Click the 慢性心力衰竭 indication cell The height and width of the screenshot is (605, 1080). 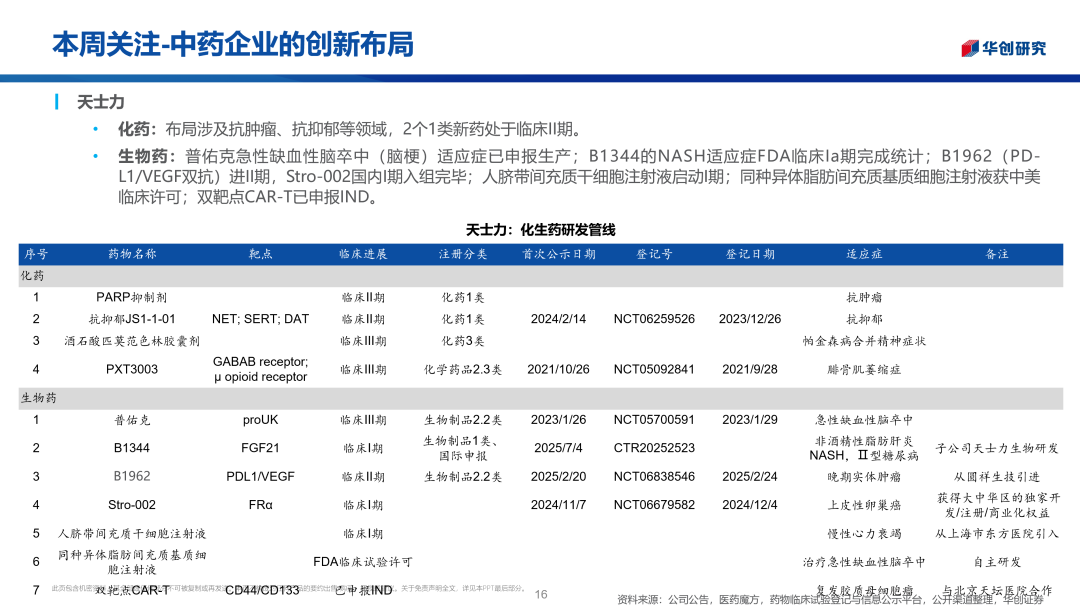(864, 534)
